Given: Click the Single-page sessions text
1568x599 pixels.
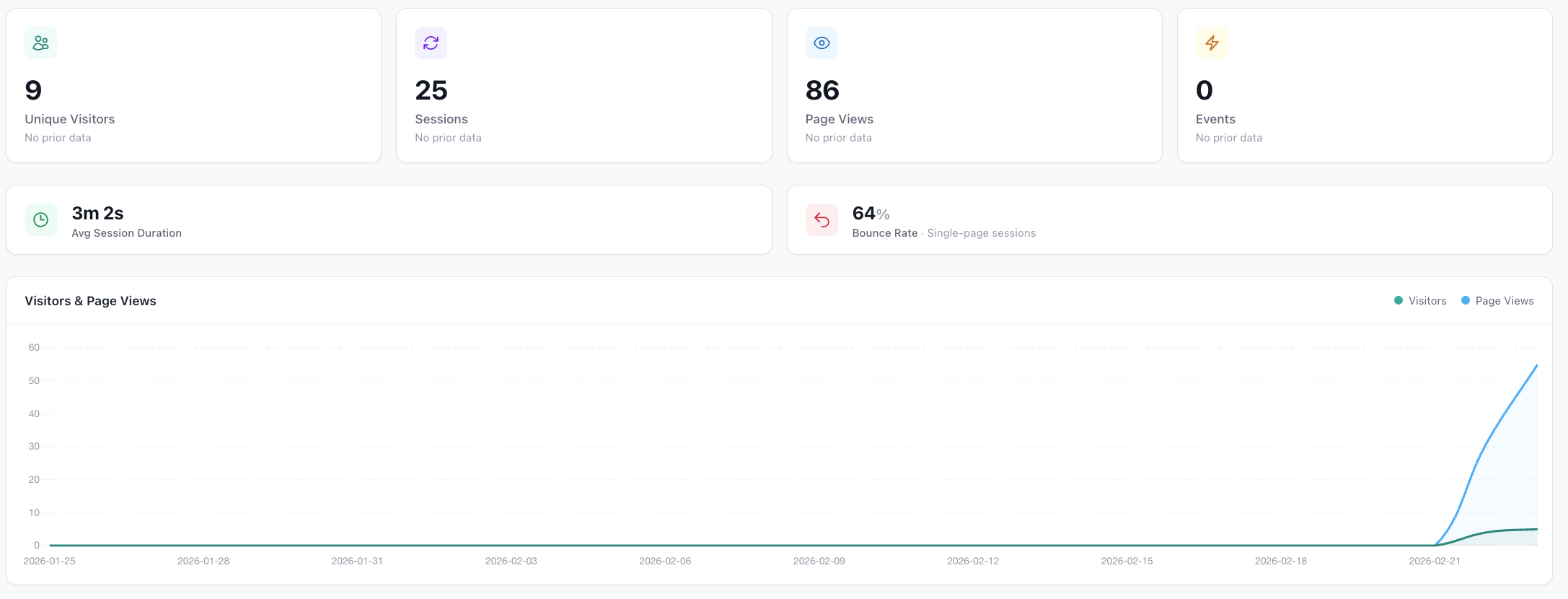Looking at the screenshot, I should click(x=982, y=233).
